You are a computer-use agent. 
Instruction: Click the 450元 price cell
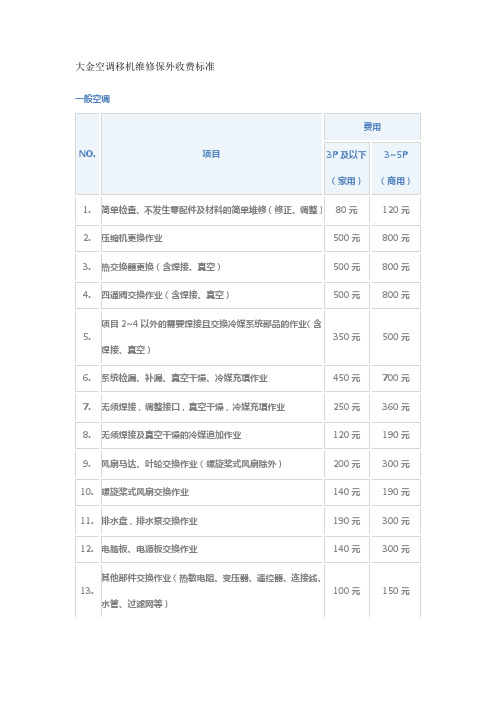(x=346, y=378)
